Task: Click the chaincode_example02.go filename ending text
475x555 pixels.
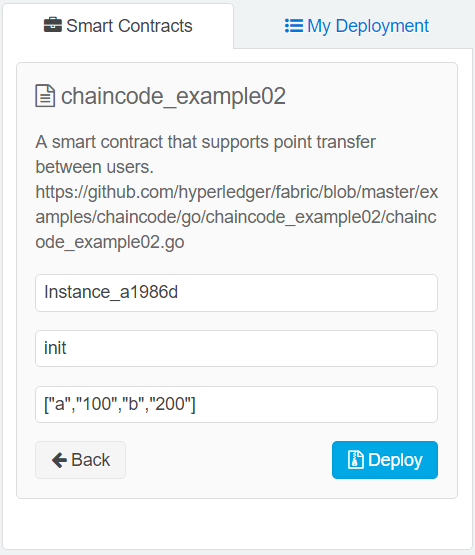Action: [110, 242]
